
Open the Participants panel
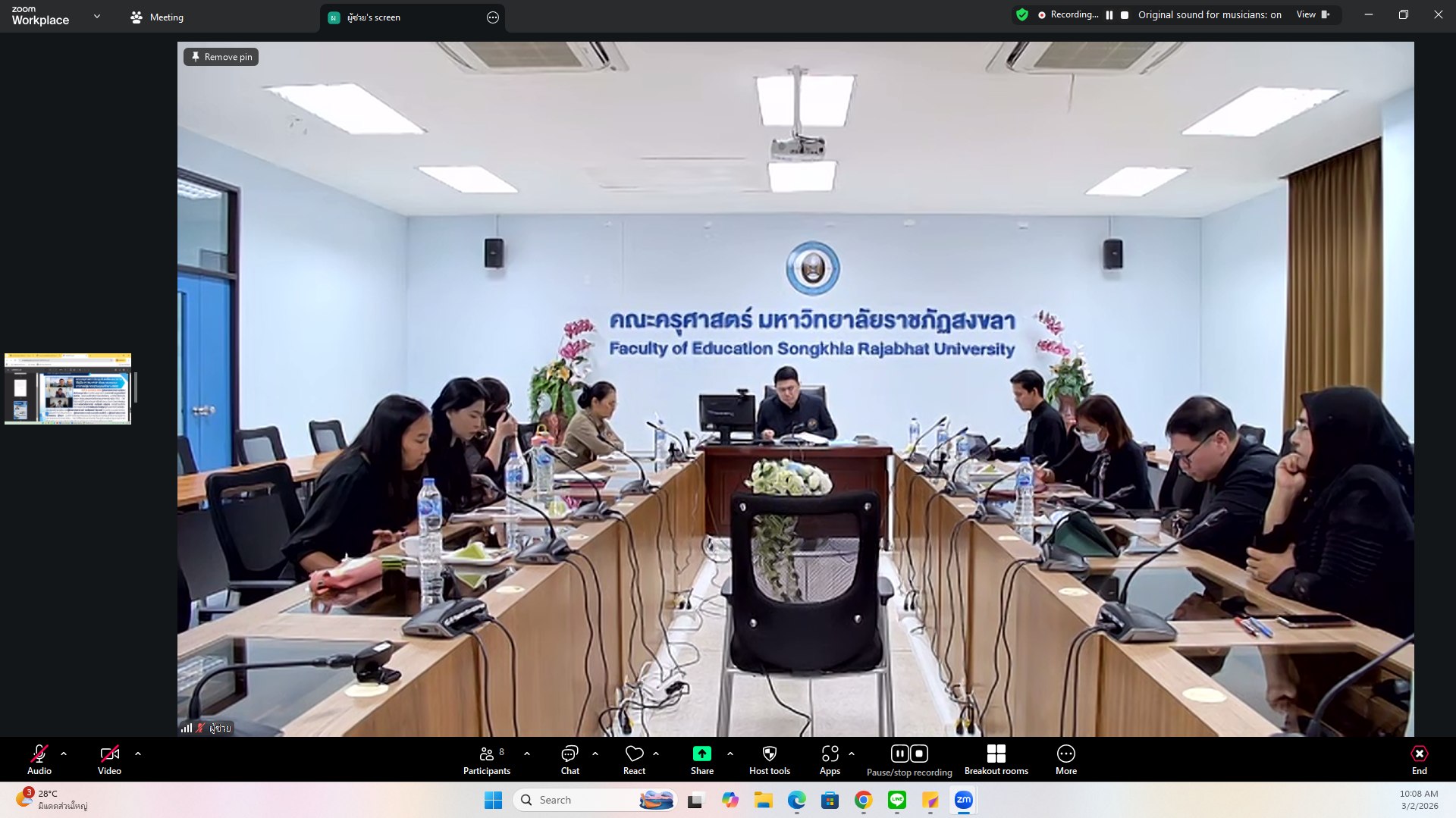tap(486, 760)
